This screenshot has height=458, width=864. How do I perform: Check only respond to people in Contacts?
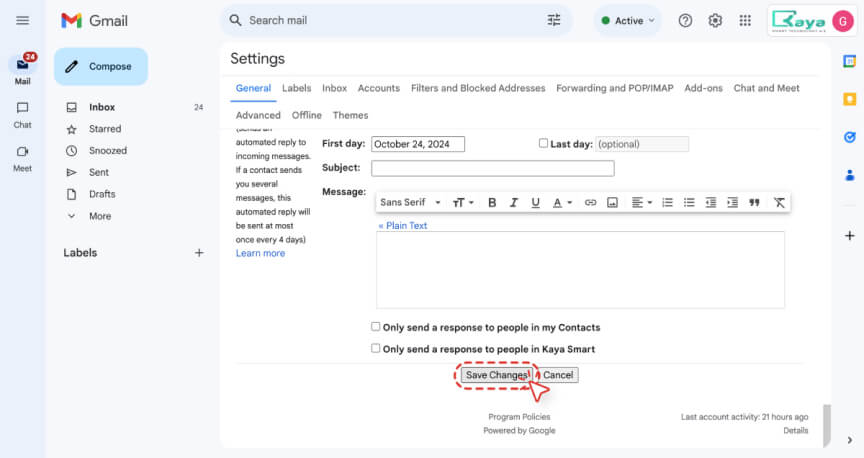376,327
